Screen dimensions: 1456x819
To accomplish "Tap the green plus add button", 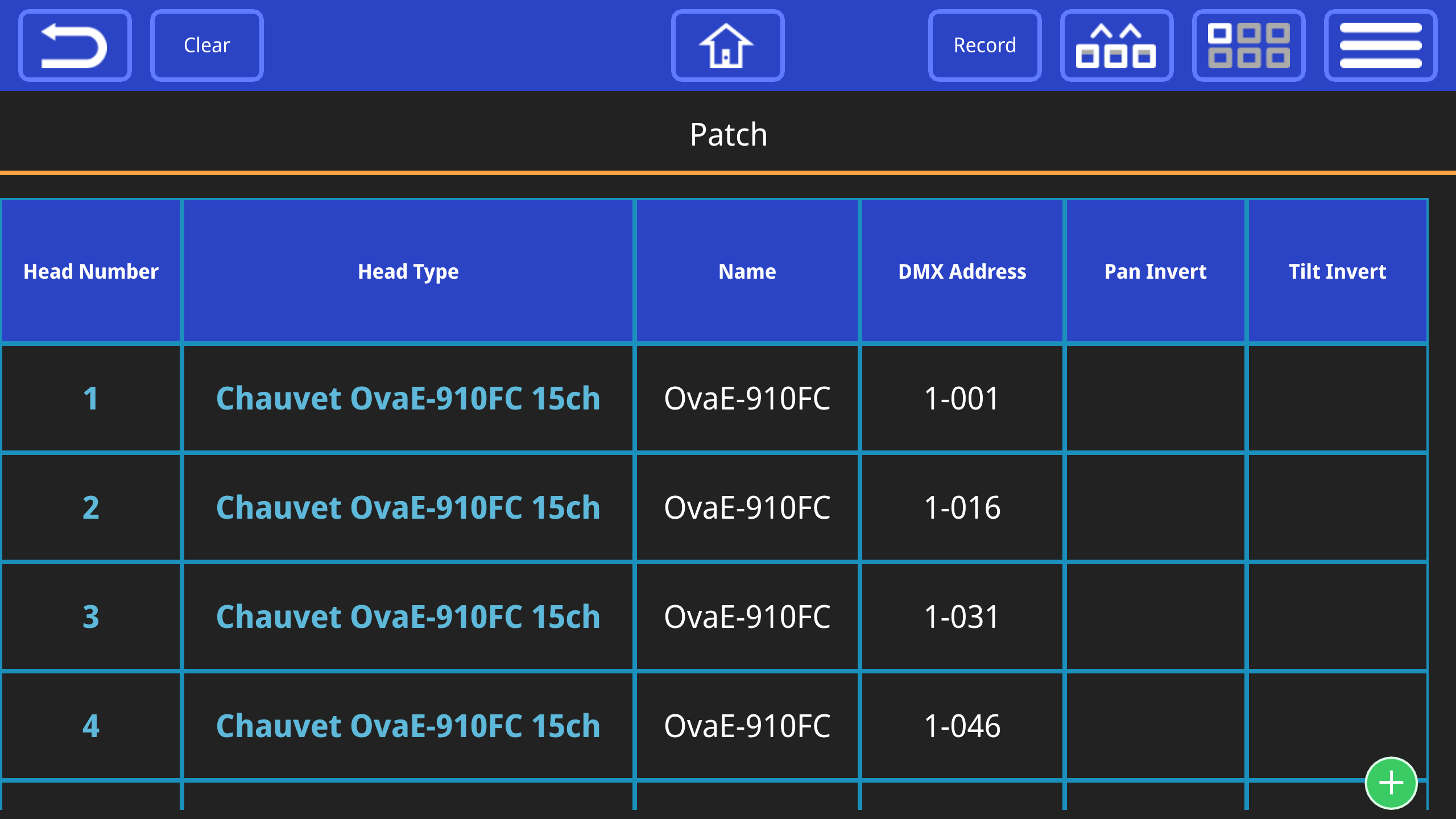I will (x=1391, y=783).
